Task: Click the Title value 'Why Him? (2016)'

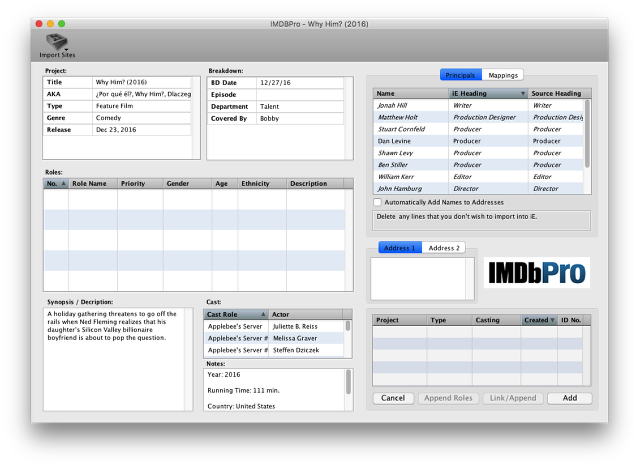Action: (x=142, y=82)
